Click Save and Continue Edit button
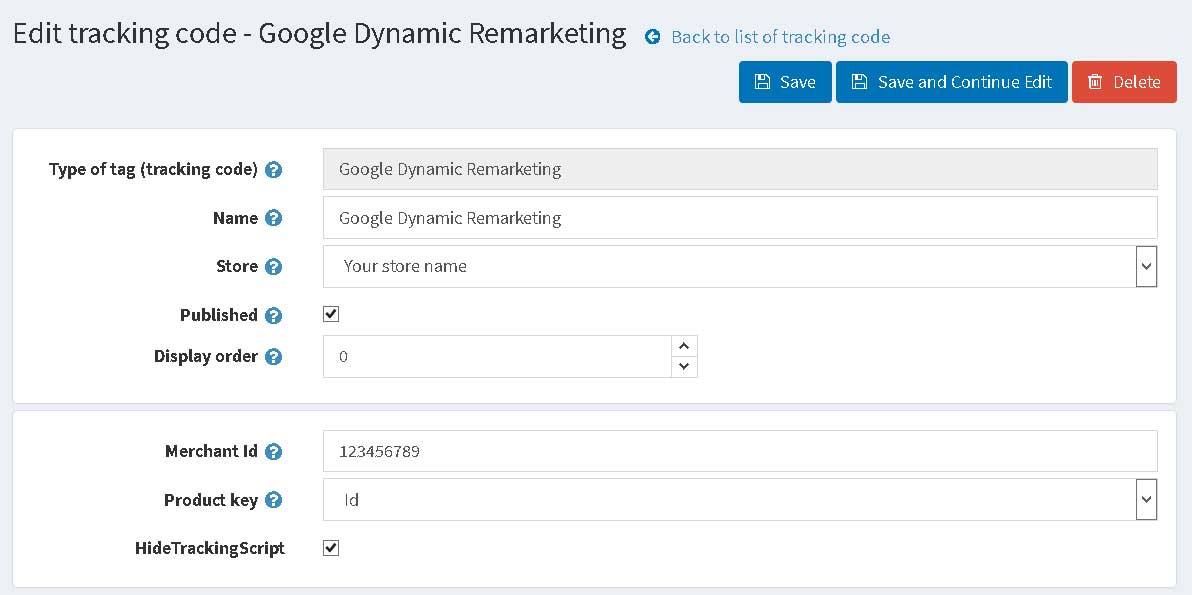The width and height of the screenshot is (1192, 595). [952, 82]
